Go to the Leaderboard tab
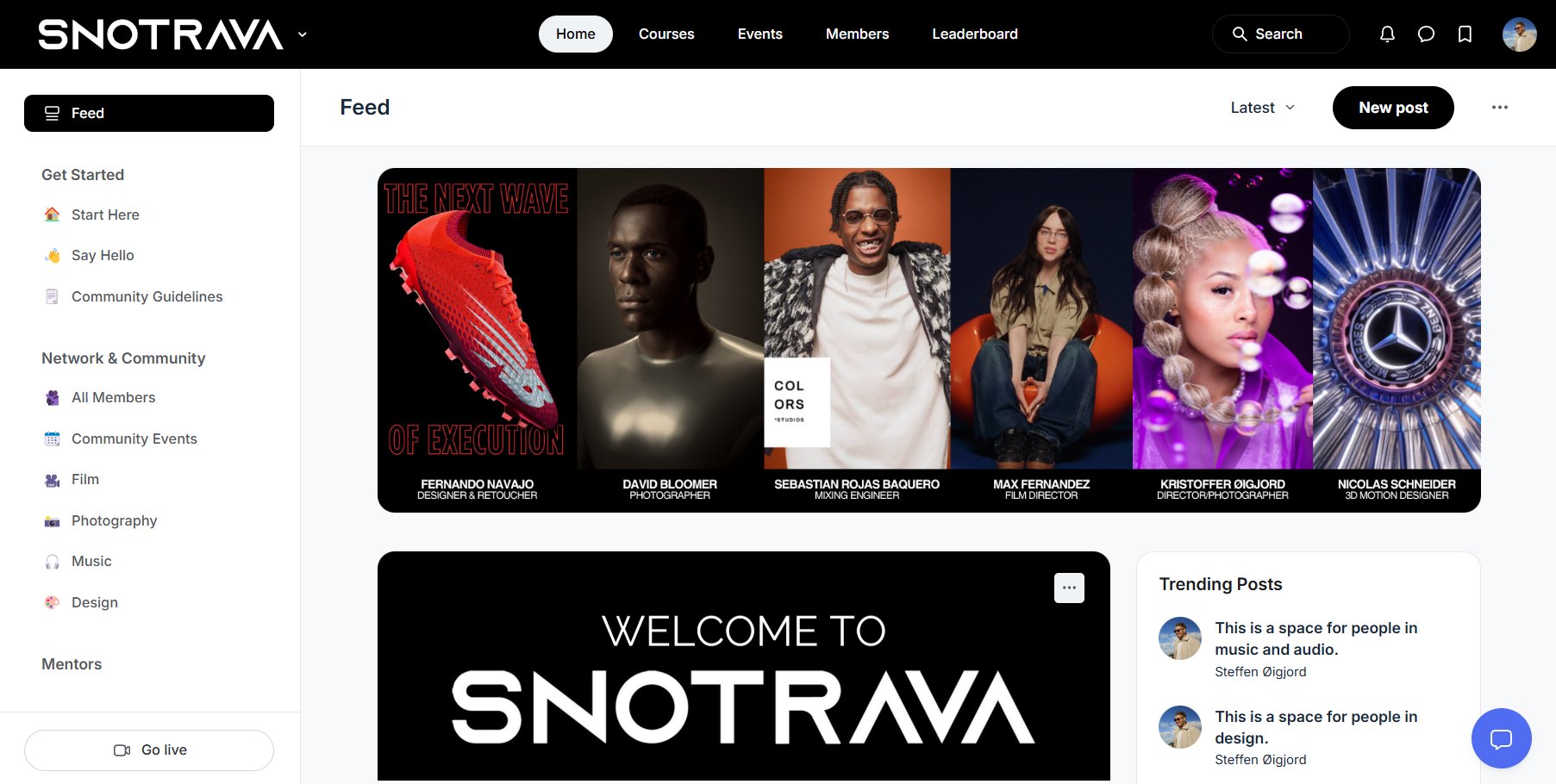This screenshot has height=784, width=1556. click(975, 34)
